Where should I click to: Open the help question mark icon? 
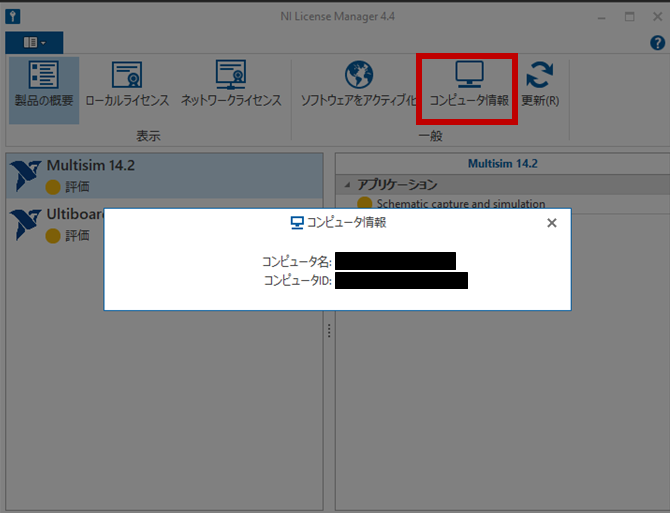(657, 43)
